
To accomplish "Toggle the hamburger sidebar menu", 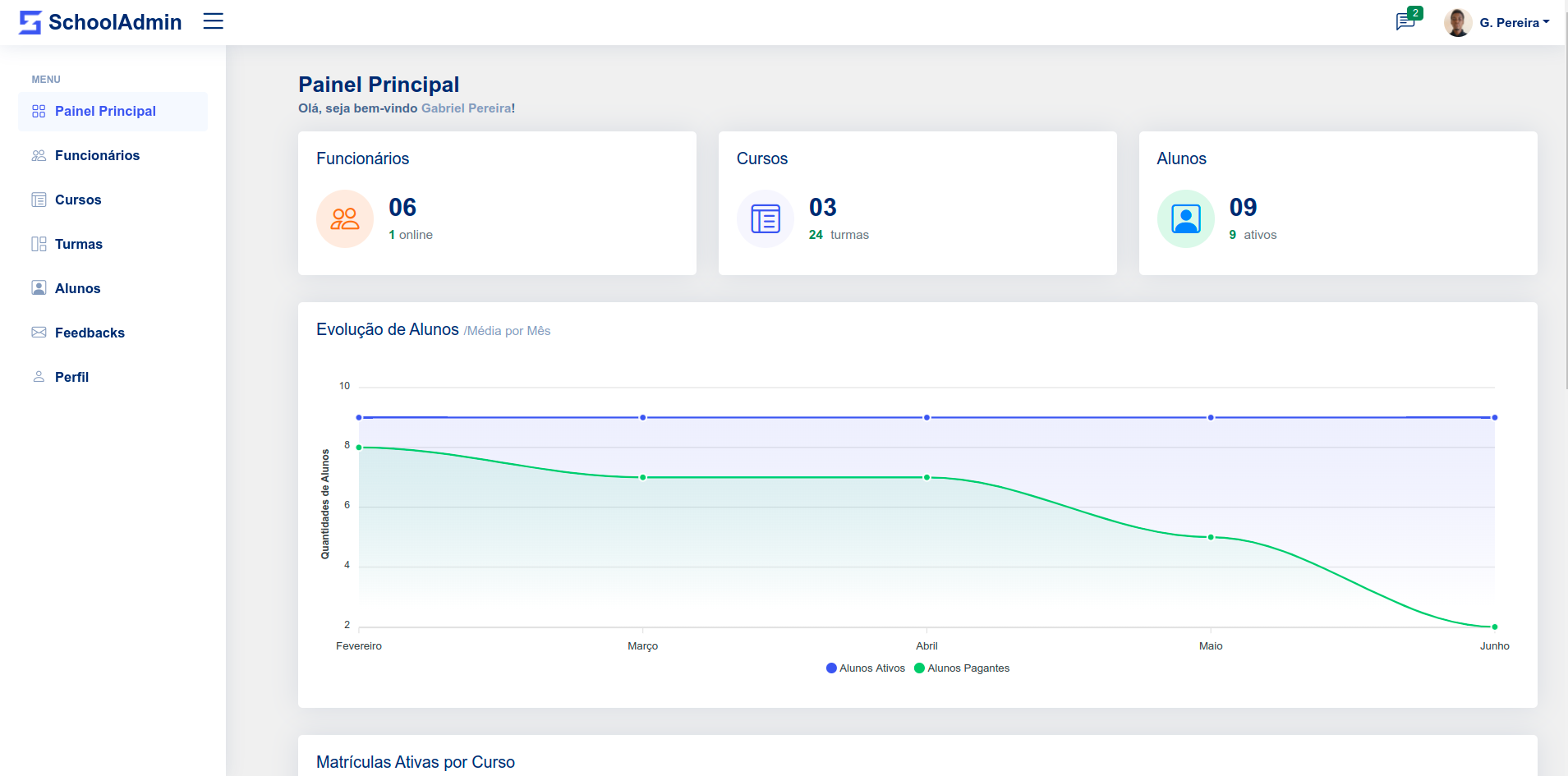I will click(214, 21).
